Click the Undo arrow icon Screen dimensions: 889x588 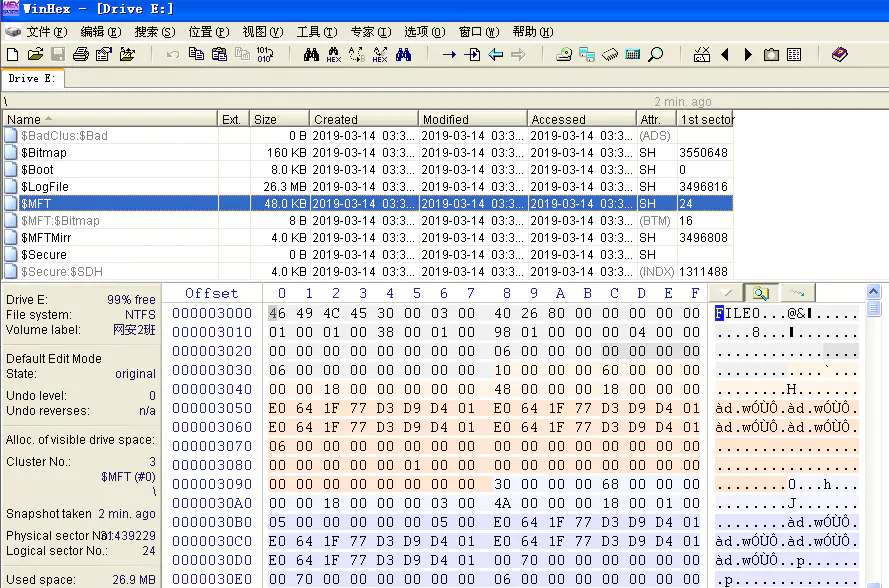click(x=173, y=54)
